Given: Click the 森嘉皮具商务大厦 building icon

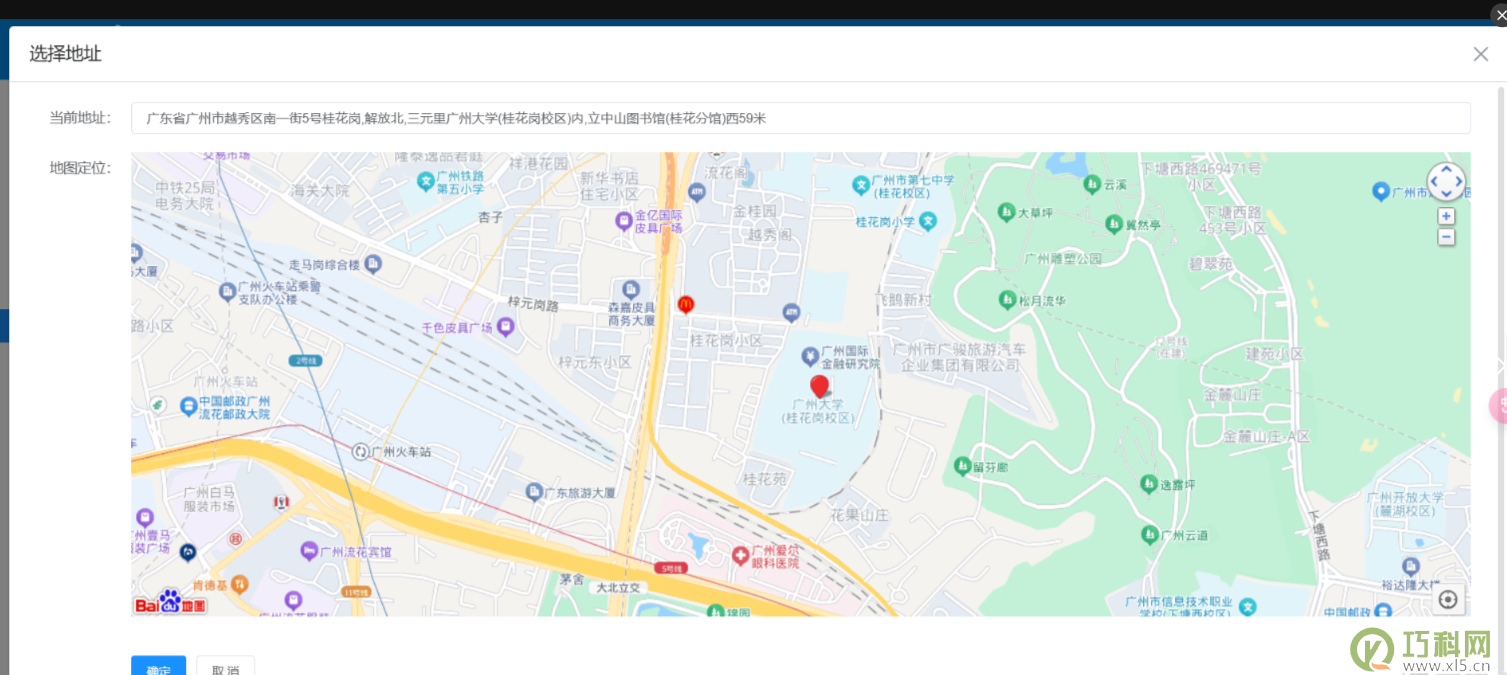Looking at the screenshot, I should (630, 290).
